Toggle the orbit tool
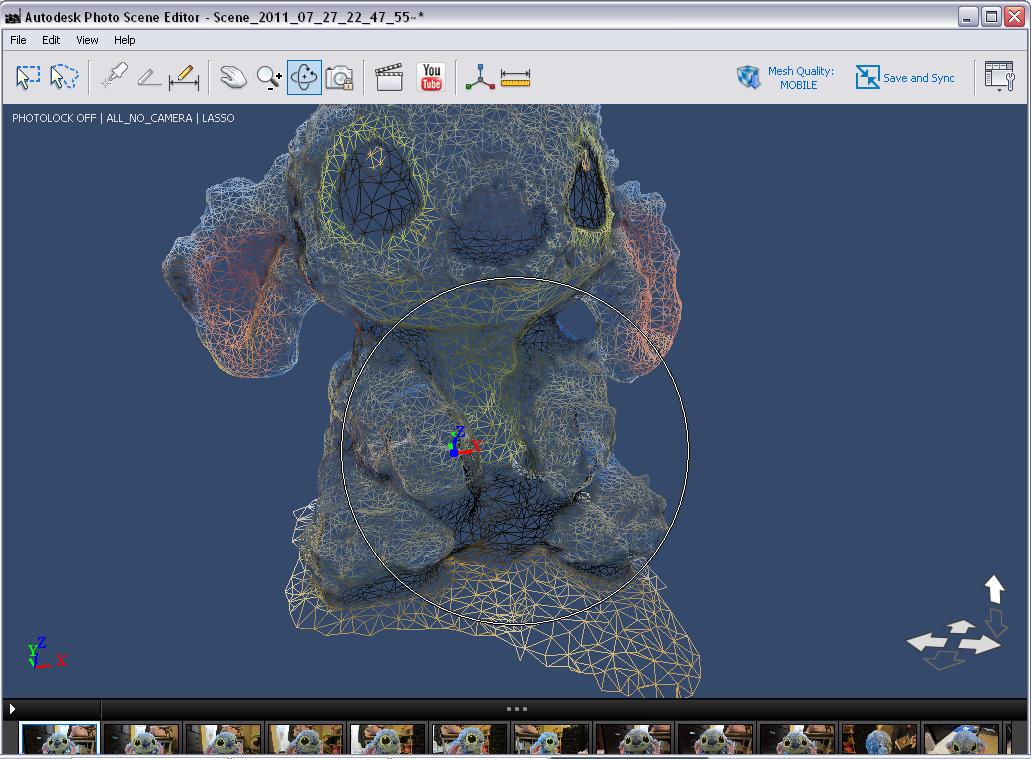 click(x=304, y=77)
